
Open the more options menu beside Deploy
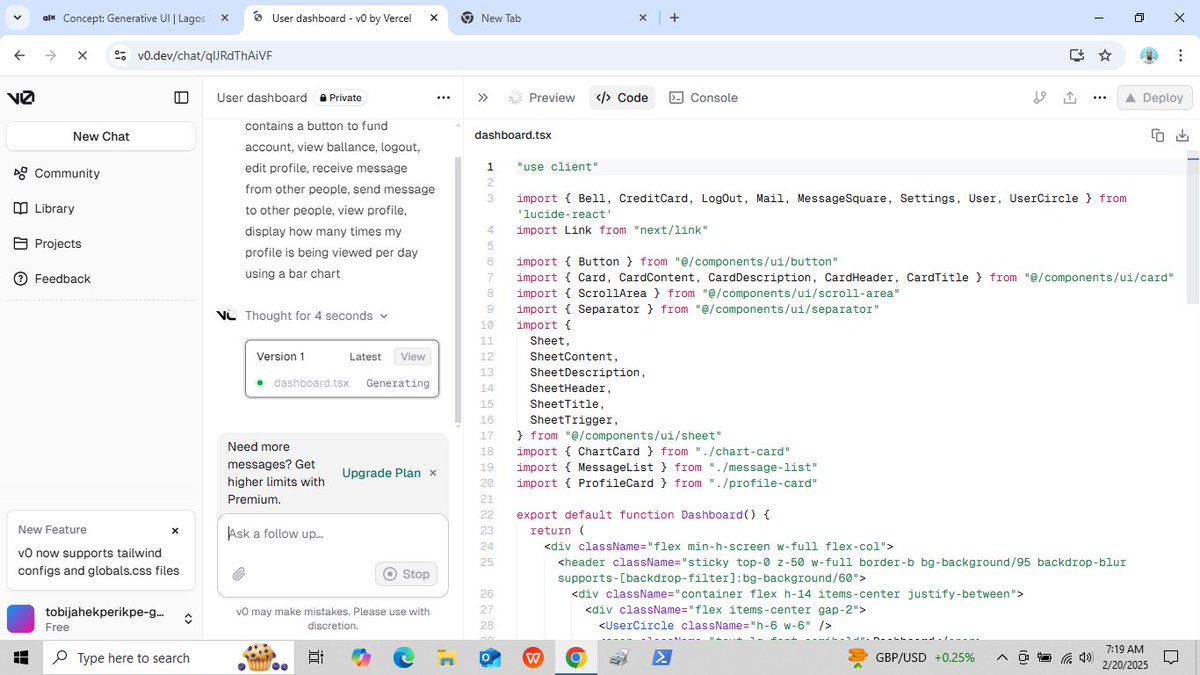pos(1100,97)
